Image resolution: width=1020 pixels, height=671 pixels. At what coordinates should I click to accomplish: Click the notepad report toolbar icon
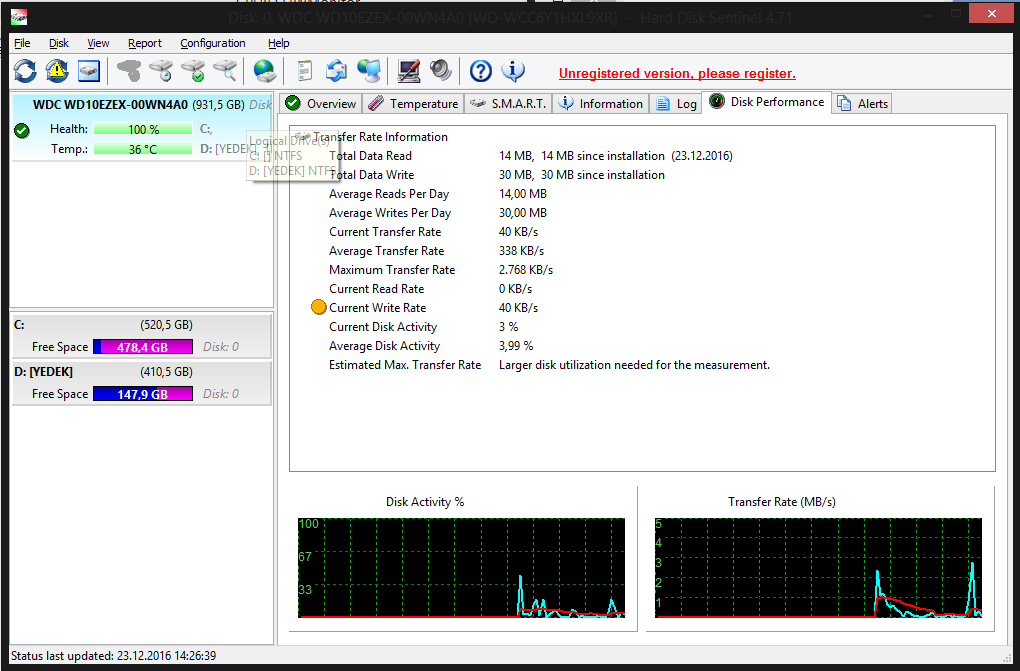pos(304,70)
